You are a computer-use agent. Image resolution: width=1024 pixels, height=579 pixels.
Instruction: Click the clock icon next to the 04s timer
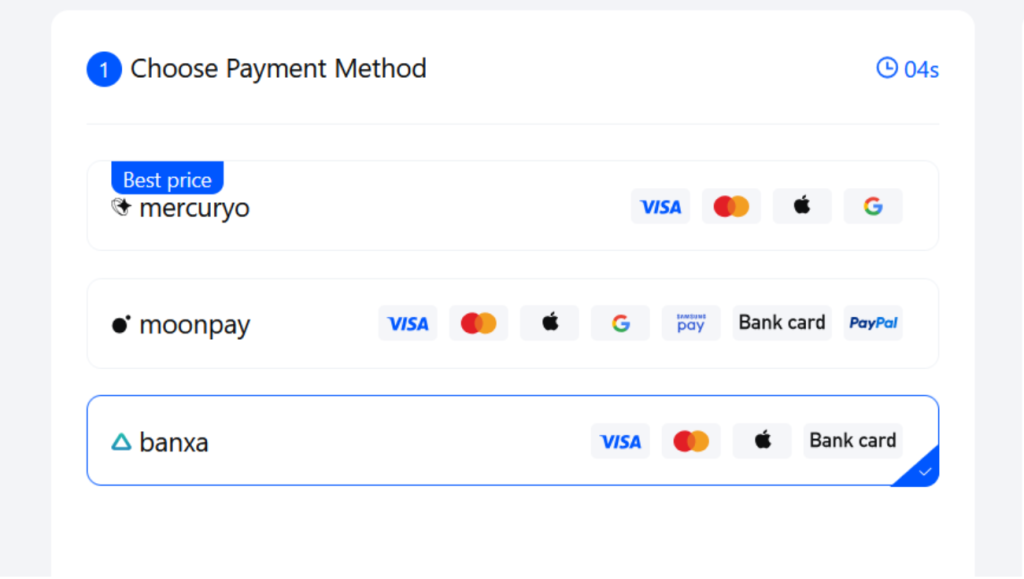tap(885, 68)
